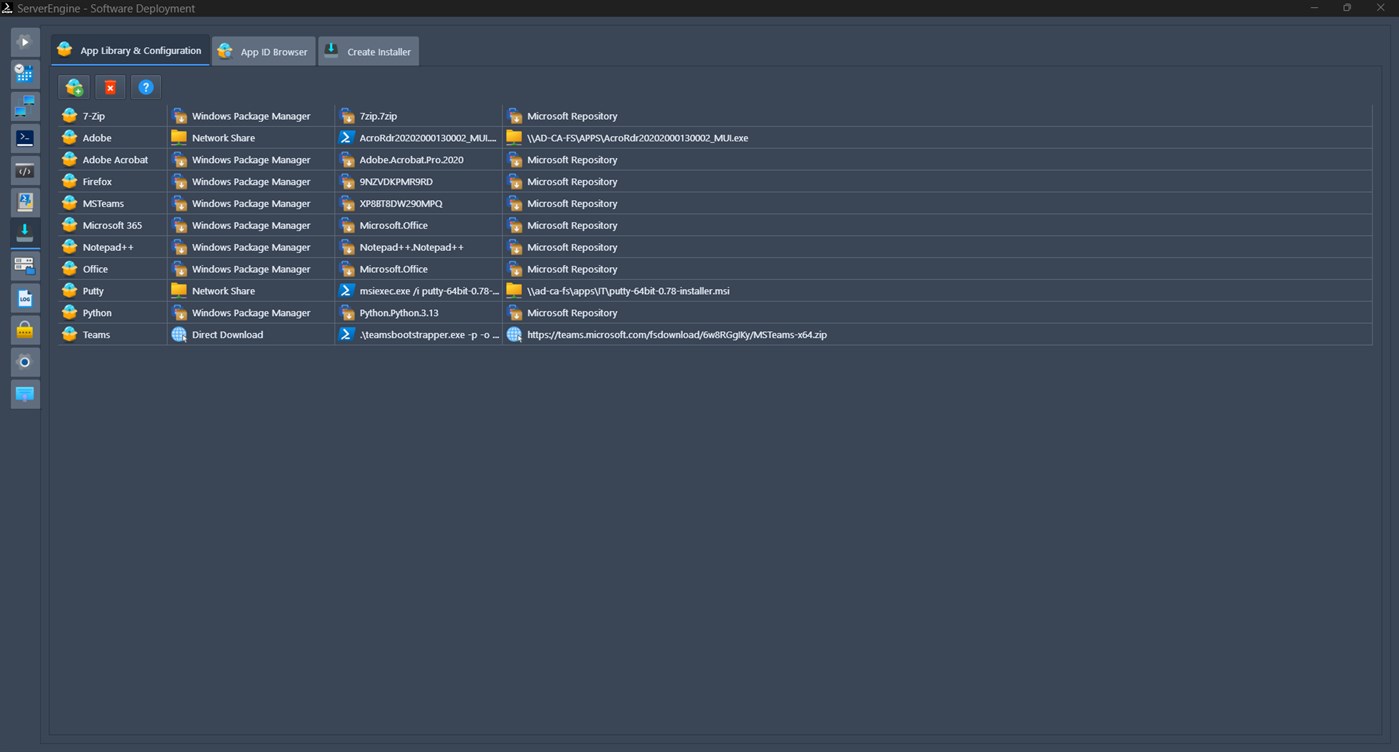The width and height of the screenshot is (1399, 752).
Task: Open the server folder sidebar icon
Action: click(x=25, y=265)
